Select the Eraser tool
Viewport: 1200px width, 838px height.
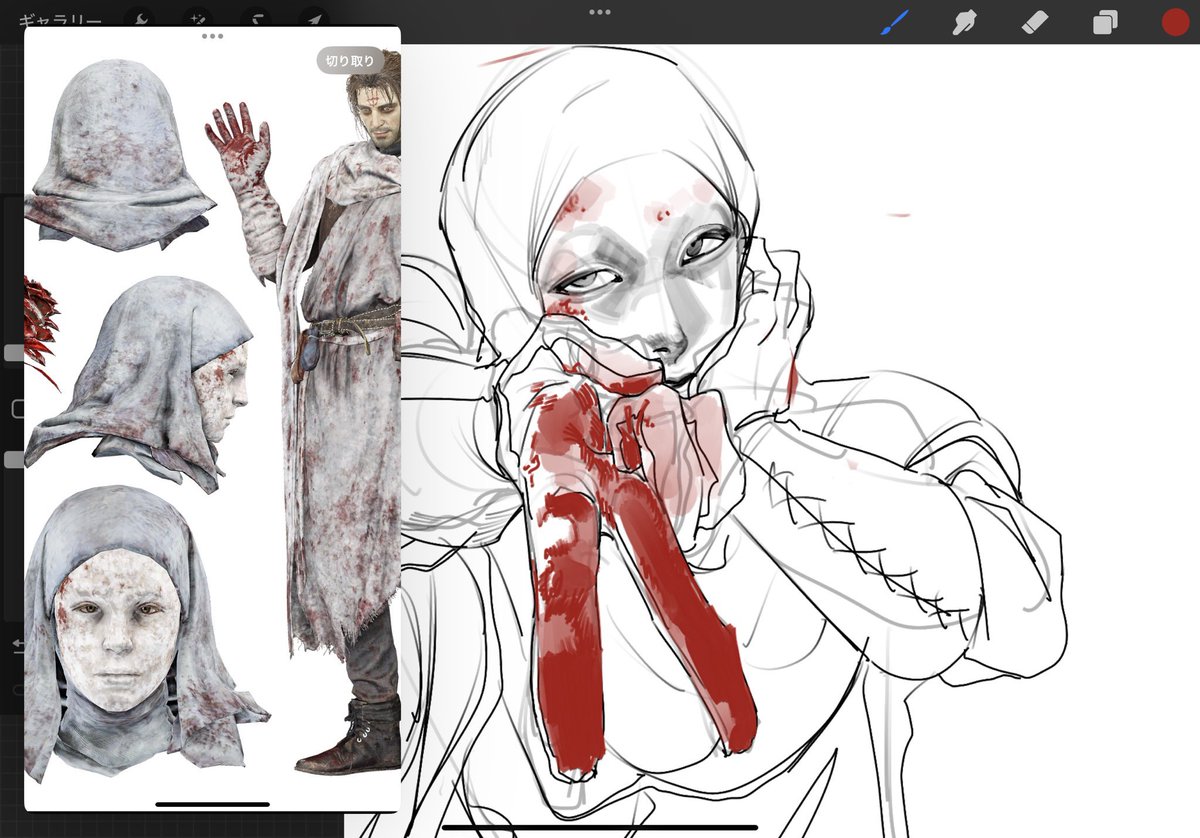pyautogui.click(x=1035, y=22)
